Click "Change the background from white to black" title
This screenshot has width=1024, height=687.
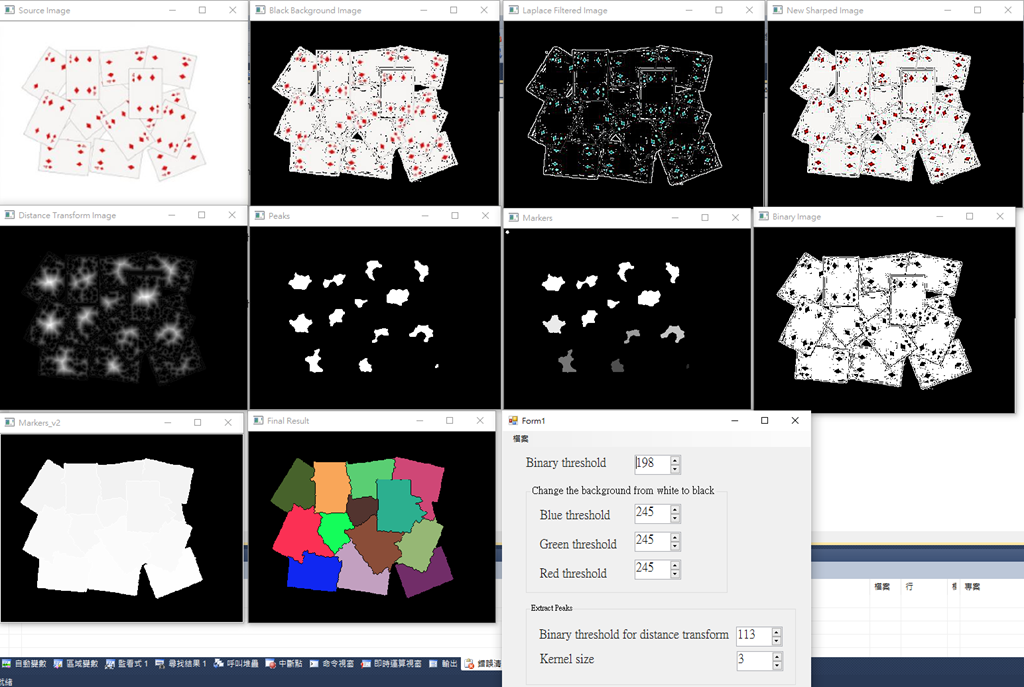(623, 490)
